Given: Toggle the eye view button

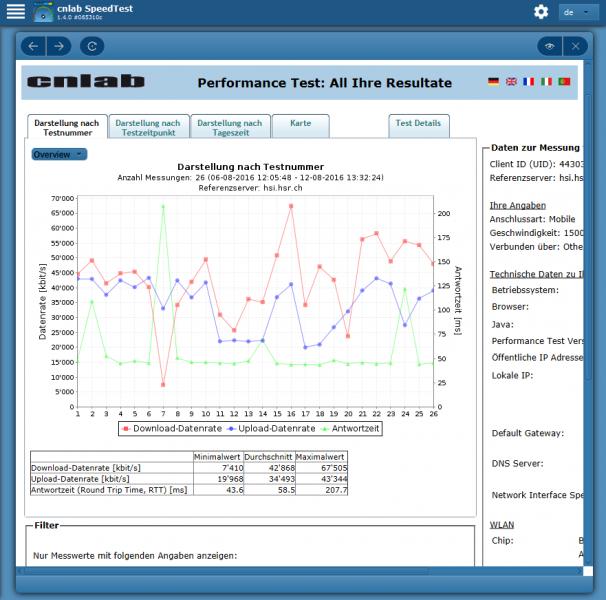Looking at the screenshot, I should [x=550, y=46].
